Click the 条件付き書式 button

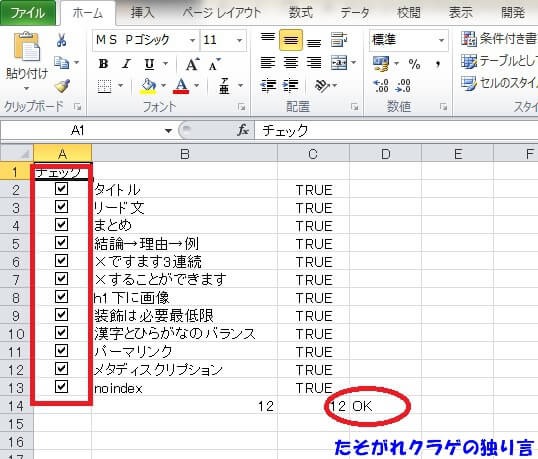(499, 38)
